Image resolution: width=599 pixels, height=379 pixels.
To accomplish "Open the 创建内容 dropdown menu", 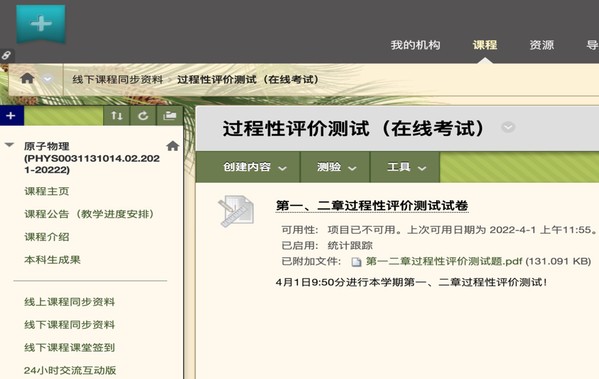I will [x=254, y=167].
